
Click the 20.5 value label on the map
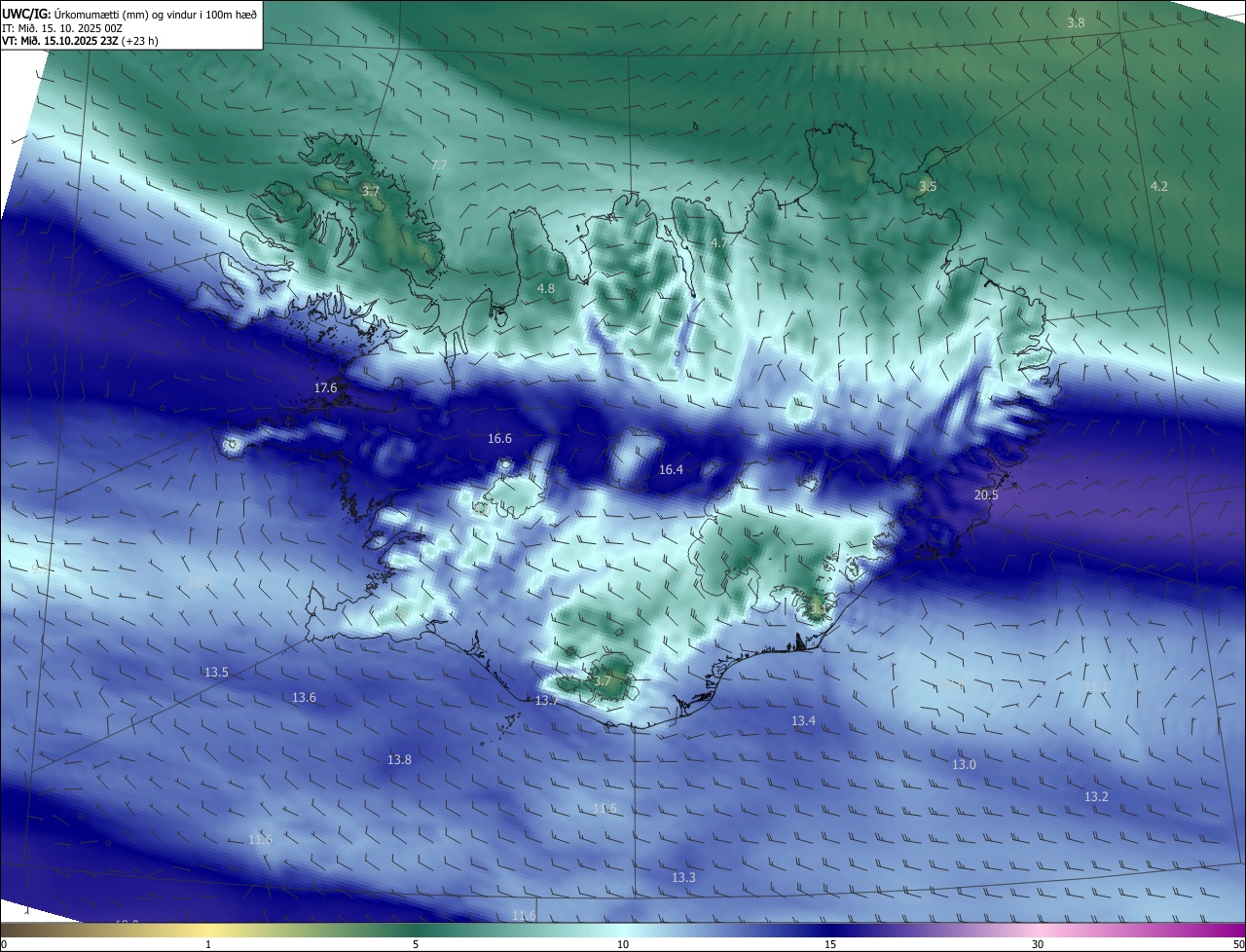(x=986, y=494)
